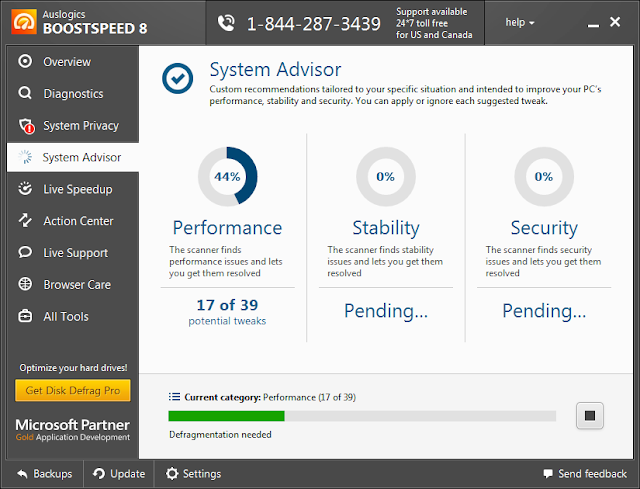
Task: Navigate to Browser Care
Action: 73,284
